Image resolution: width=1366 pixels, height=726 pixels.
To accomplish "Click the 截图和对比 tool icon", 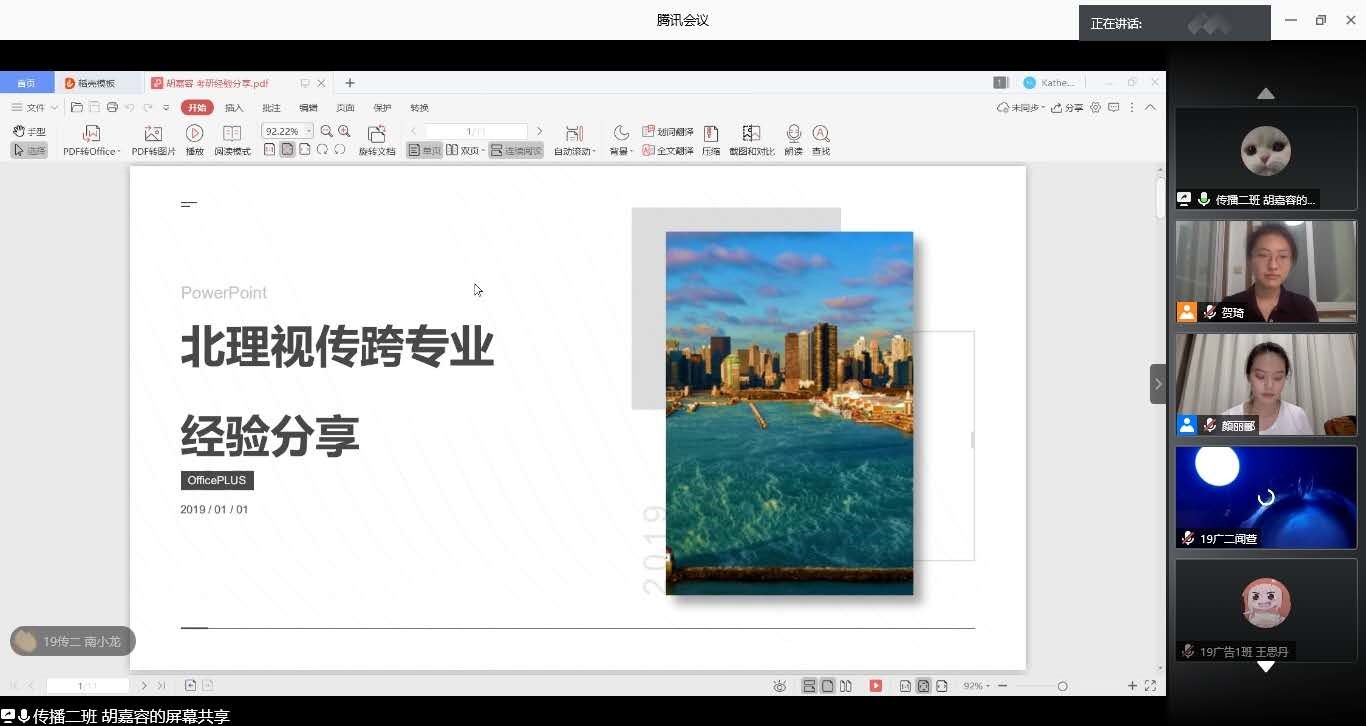I will click(x=751, y=134).
